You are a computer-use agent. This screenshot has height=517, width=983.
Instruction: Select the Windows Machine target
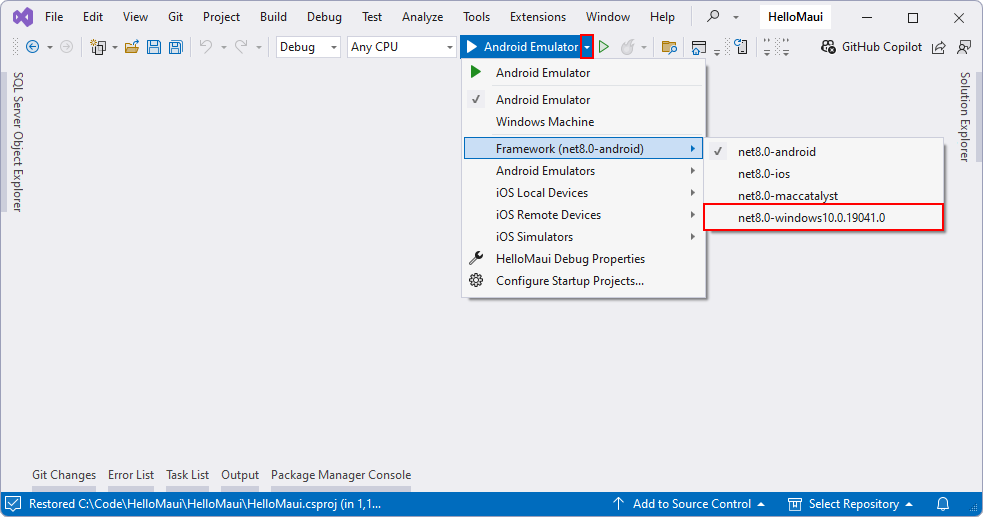tap(584, 122)
